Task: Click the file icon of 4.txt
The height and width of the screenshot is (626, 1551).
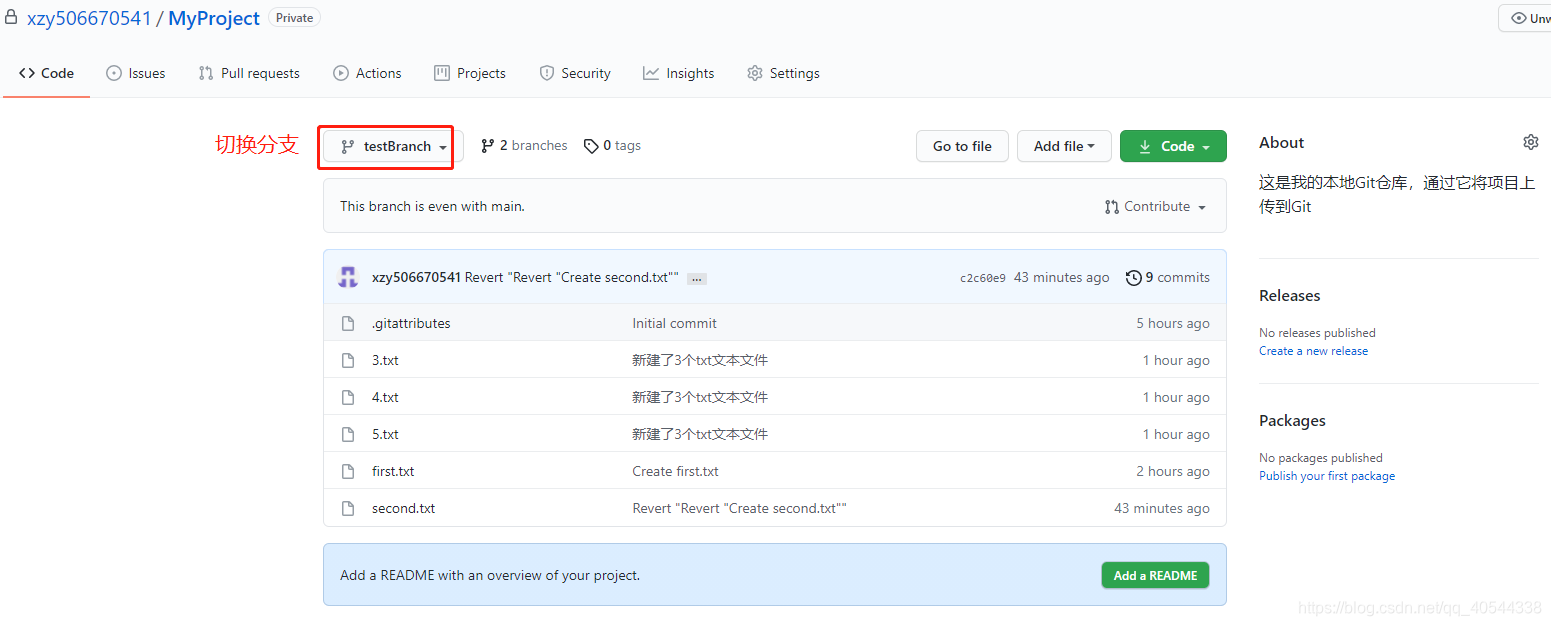Action: pyautogui.click(x=348, y=397)
